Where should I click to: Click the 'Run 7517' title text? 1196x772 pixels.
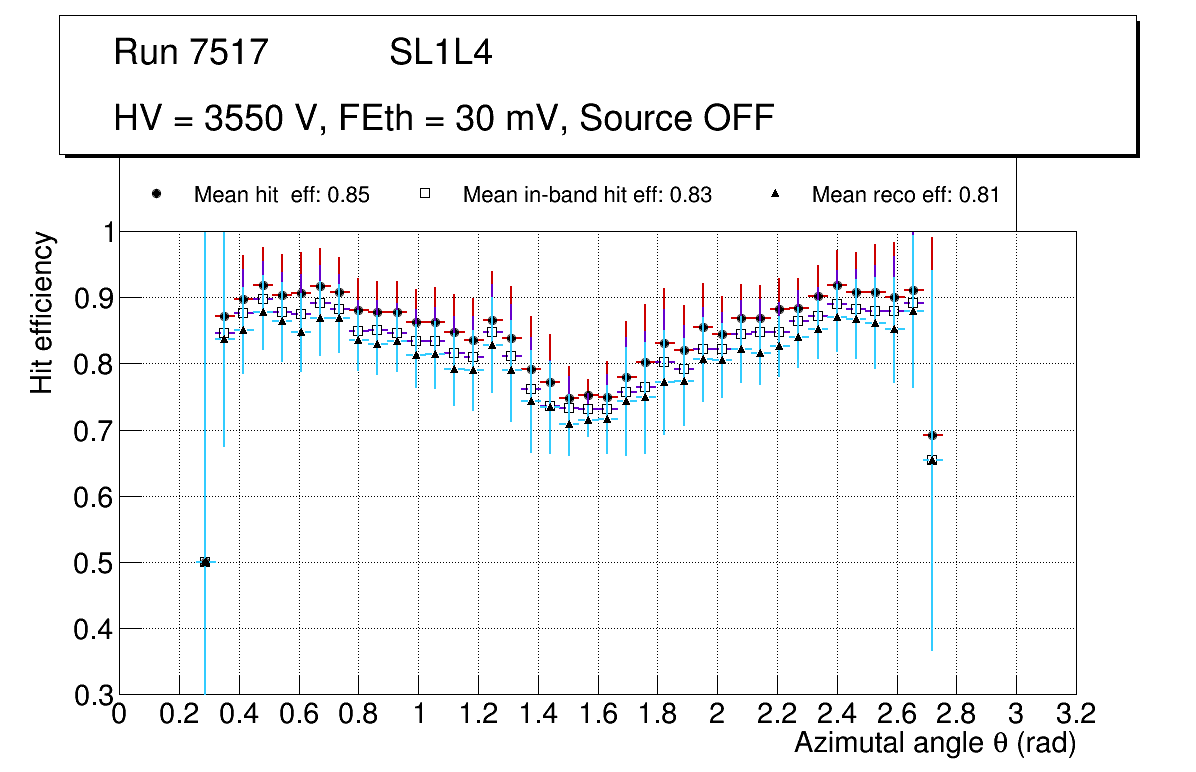pos(191,52)
